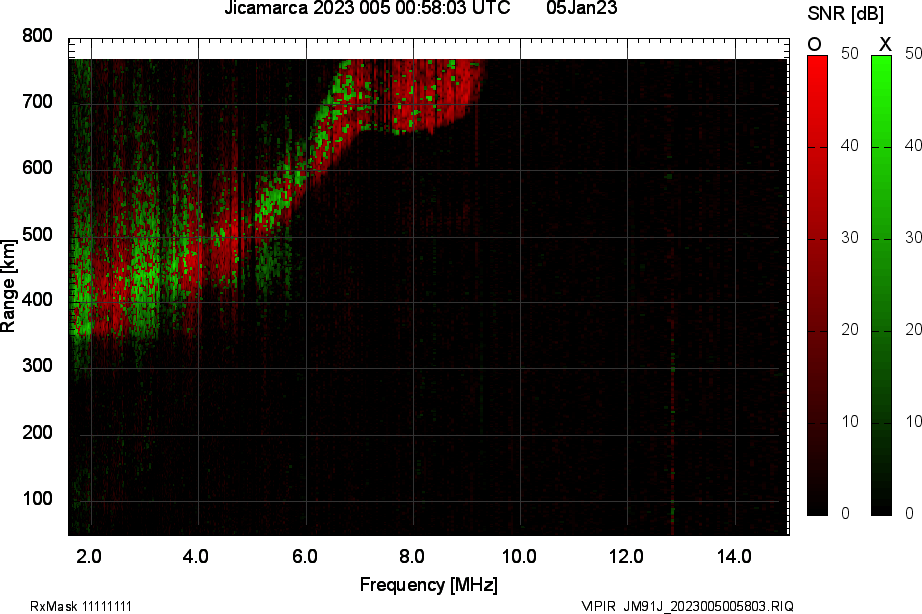Click the date label '05Jan23'

coord(582,8)
